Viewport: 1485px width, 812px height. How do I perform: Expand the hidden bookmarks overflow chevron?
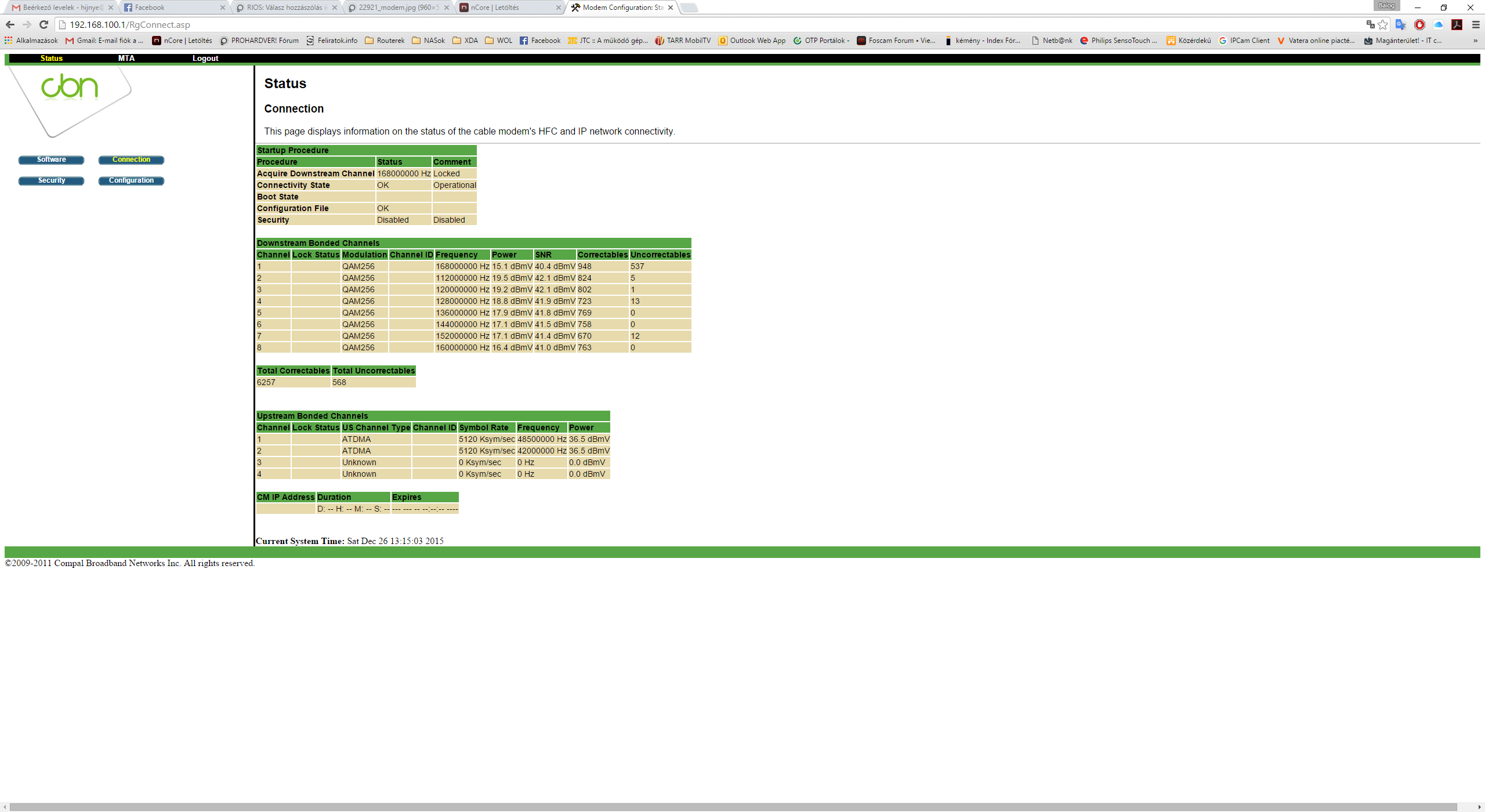[x=1475, y=41]
